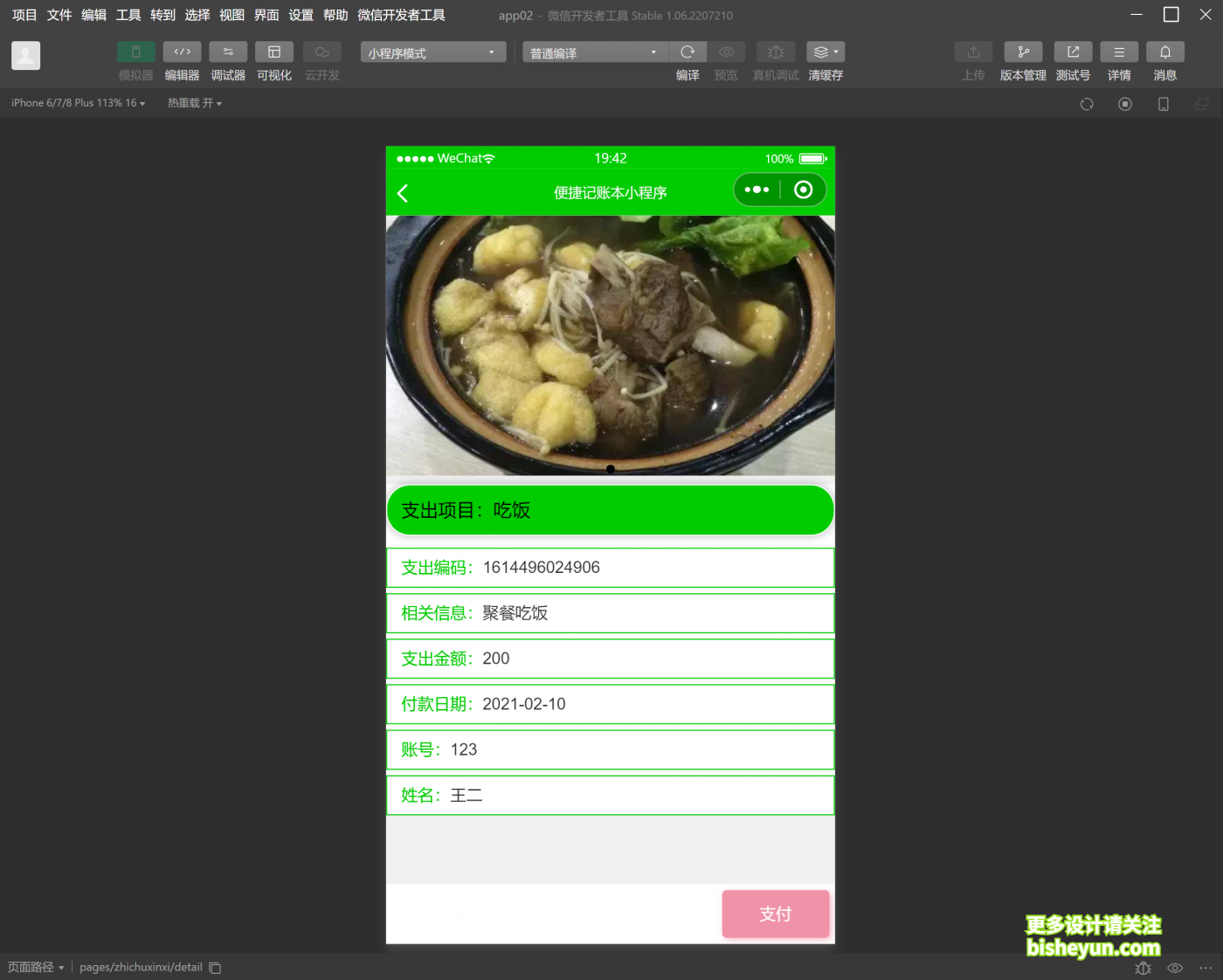Open iPhone 6/7/8 Plus device dropdown

pos(78,103)
